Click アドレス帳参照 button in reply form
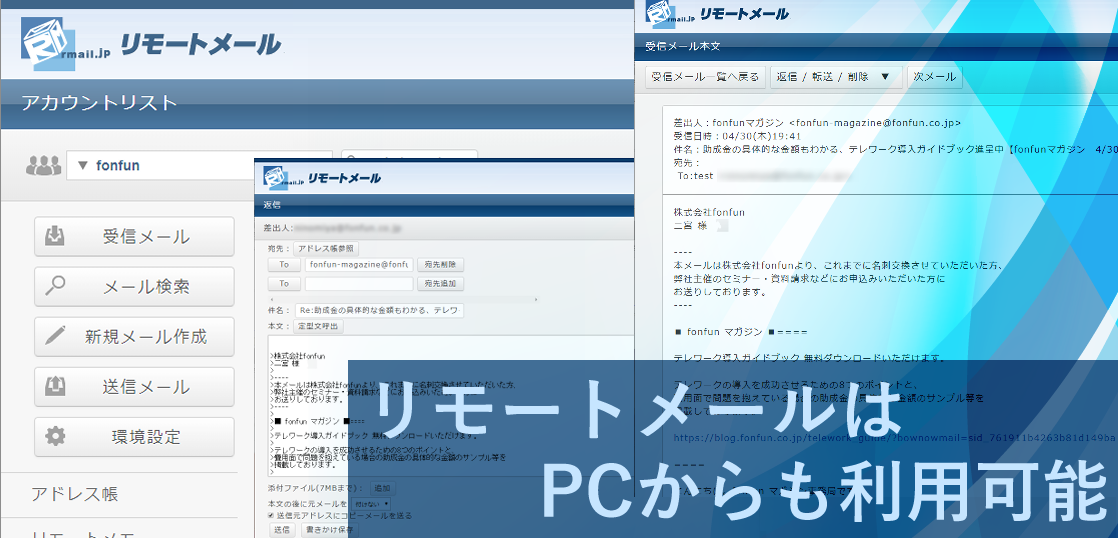 (326, 249)
